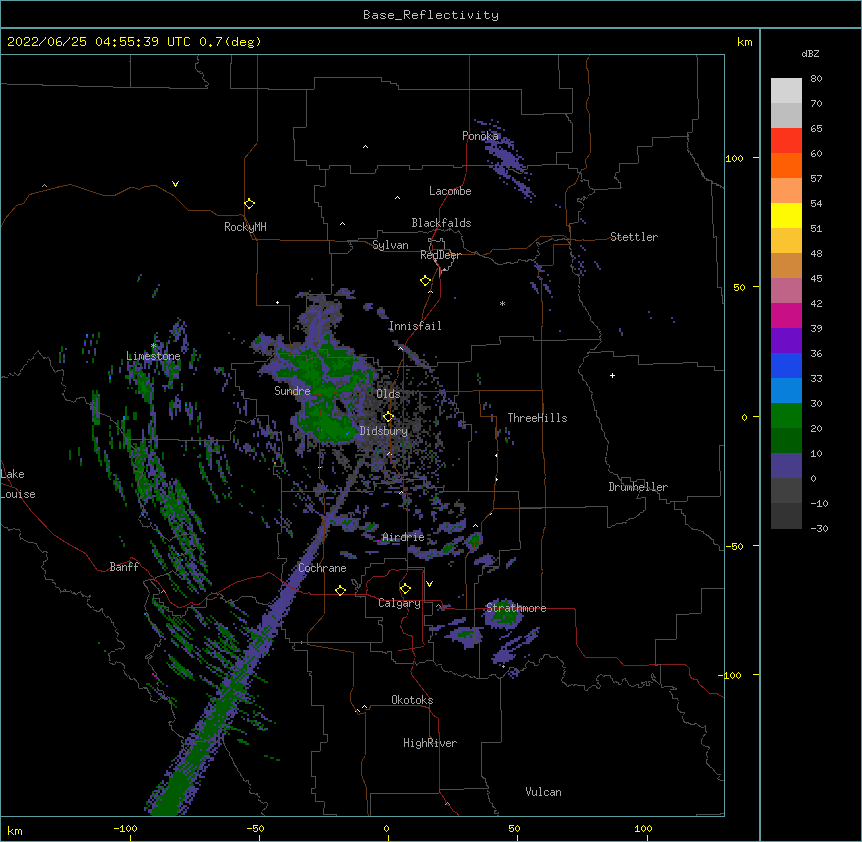Click the Lacombe city label
The width and height of the screenshot is (862, 842).
click(x=450, y=191)
